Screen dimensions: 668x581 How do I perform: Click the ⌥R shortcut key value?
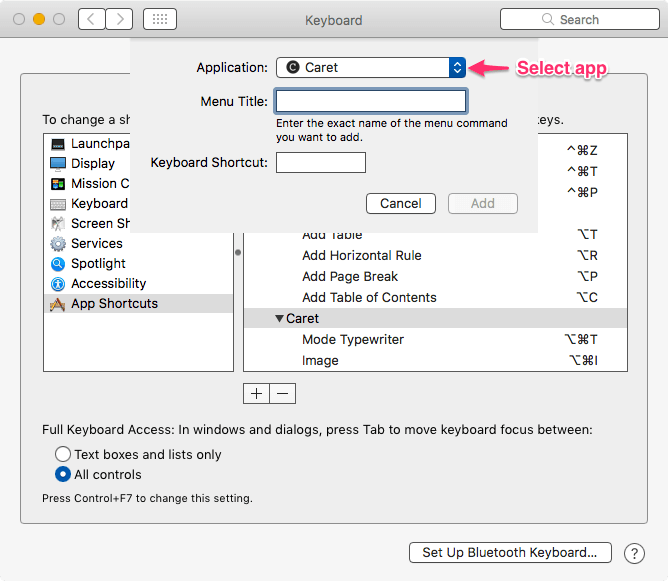[x=587, y=256]
